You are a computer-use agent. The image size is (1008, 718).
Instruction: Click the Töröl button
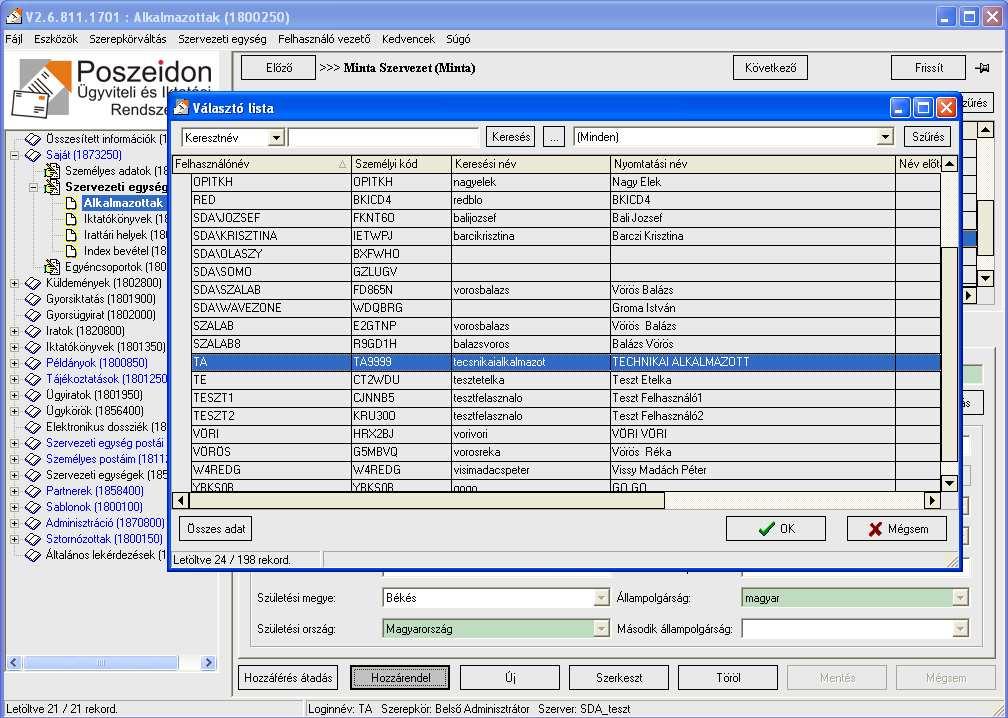[728, 678]
